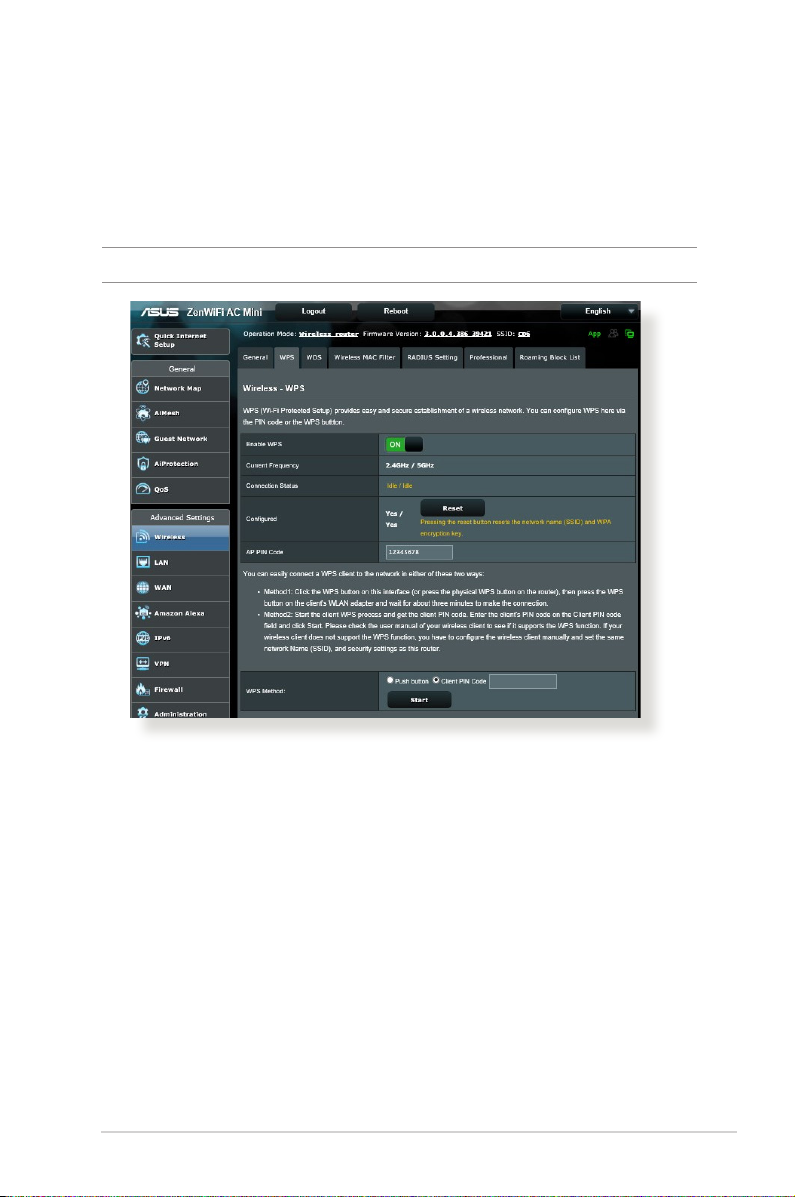Select the Push button radio option
Screen dimensions: 795x1197
(x=390, y=680)
